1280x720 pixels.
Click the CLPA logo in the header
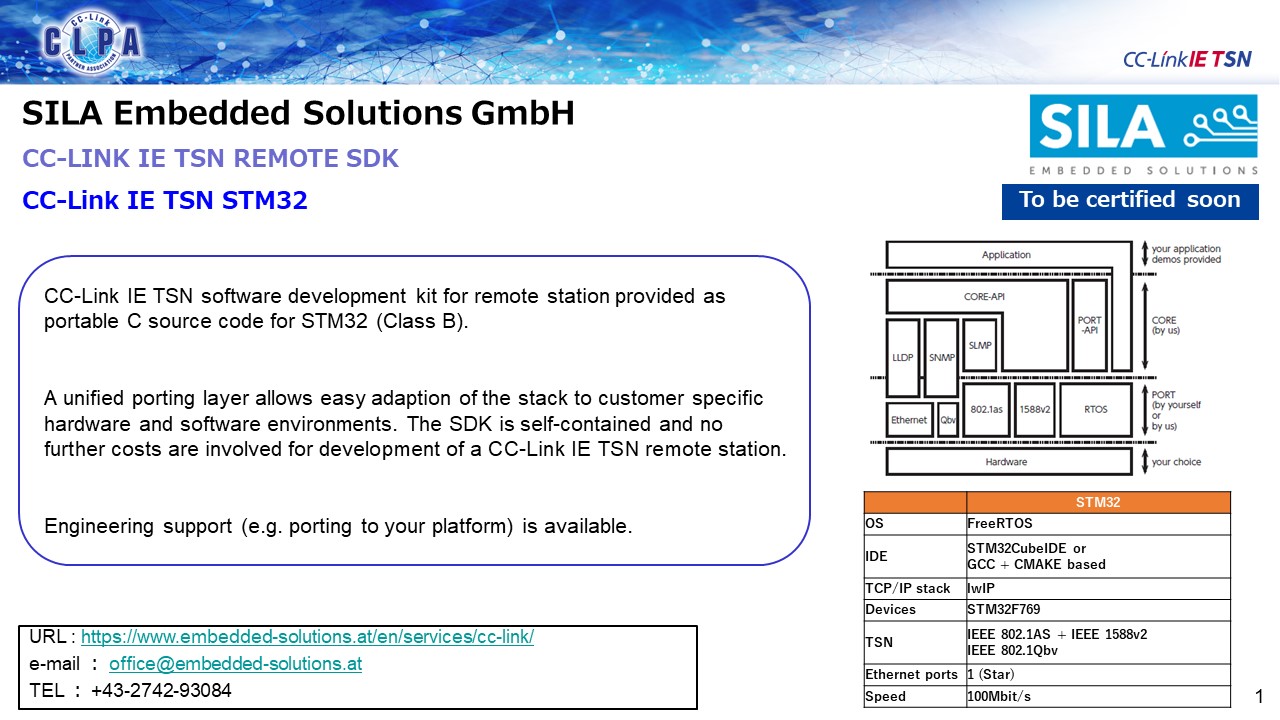tap(92, 42)
